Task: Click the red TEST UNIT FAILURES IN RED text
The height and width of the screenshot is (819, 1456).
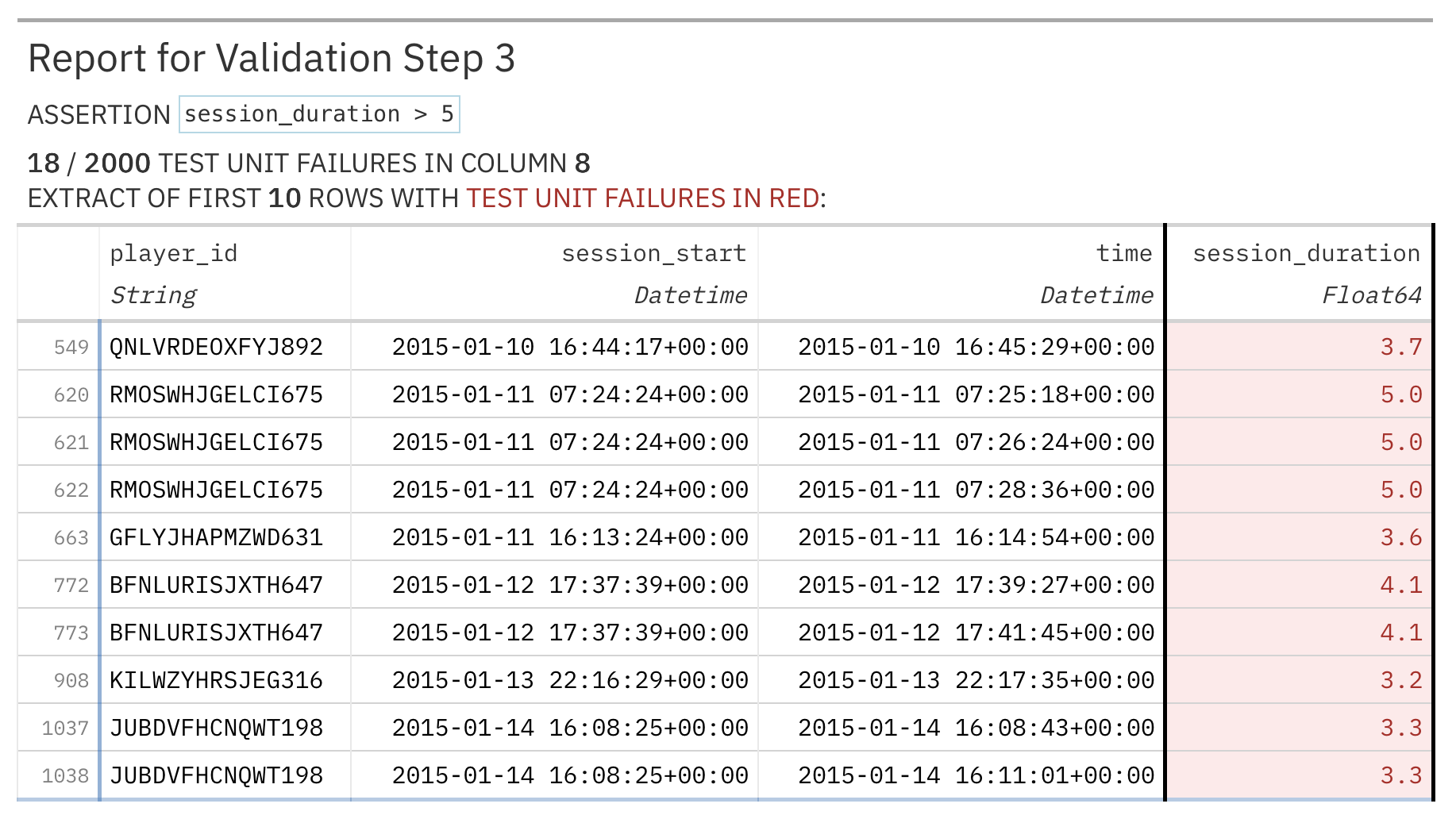Action: tap(642, 198)
